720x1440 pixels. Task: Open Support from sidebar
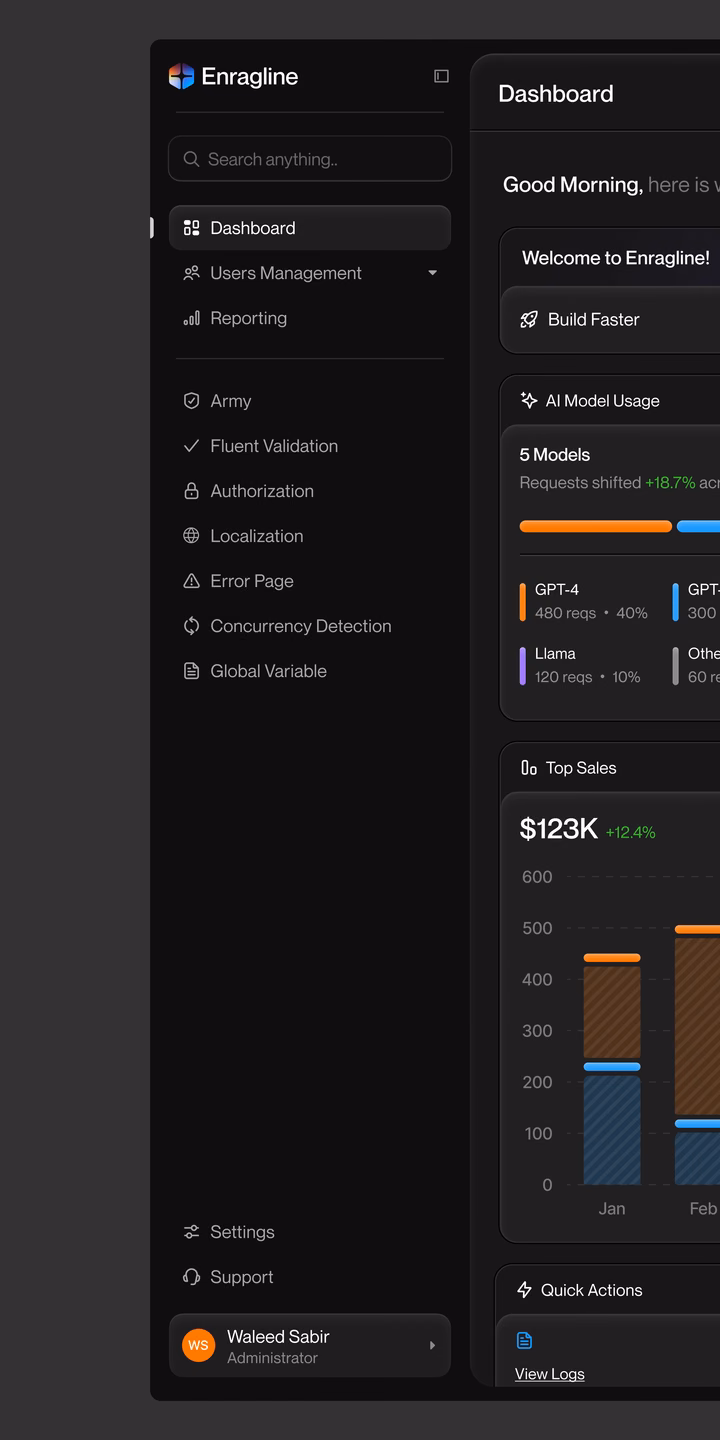pyautogui.click(x=310, y=1277)
